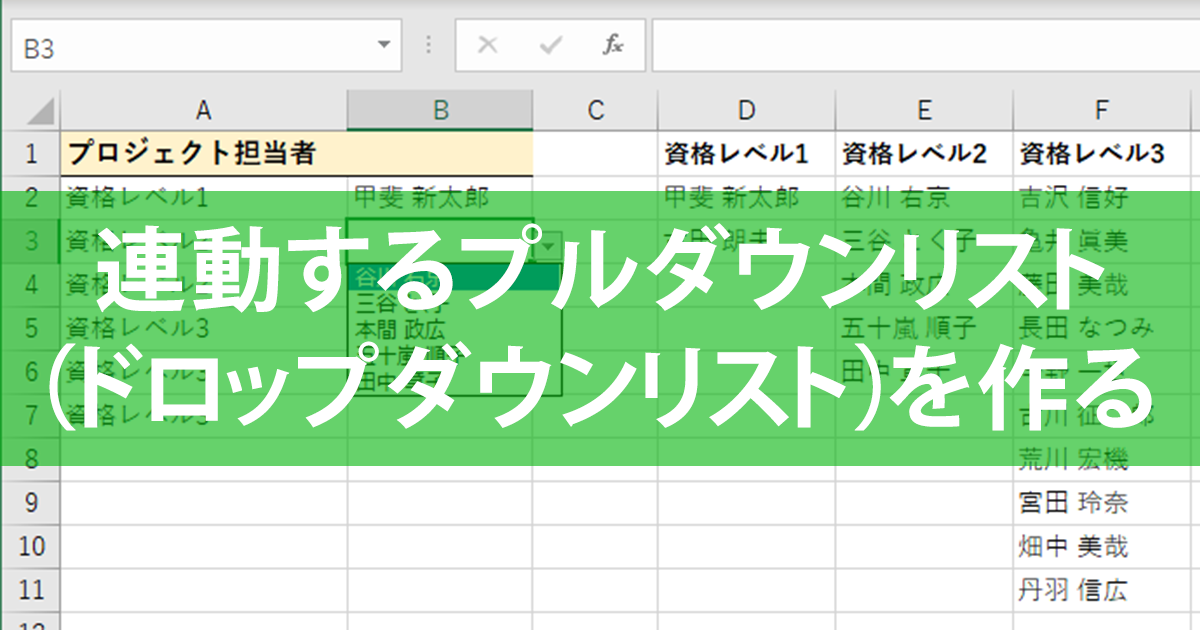Viewport: 1200px width, 630px height.
Task: Open the Insert Function dialog with fx icon
Action: 613,44
